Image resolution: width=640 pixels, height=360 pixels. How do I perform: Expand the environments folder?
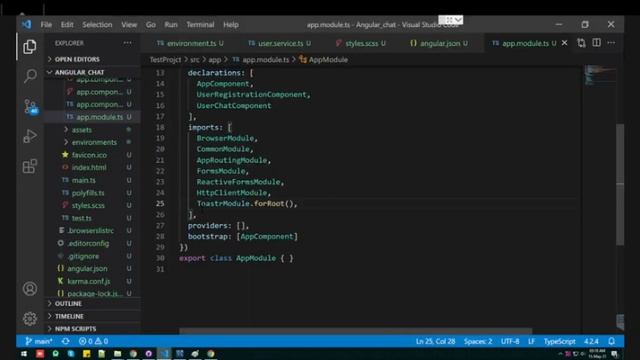tap(94, 142)
